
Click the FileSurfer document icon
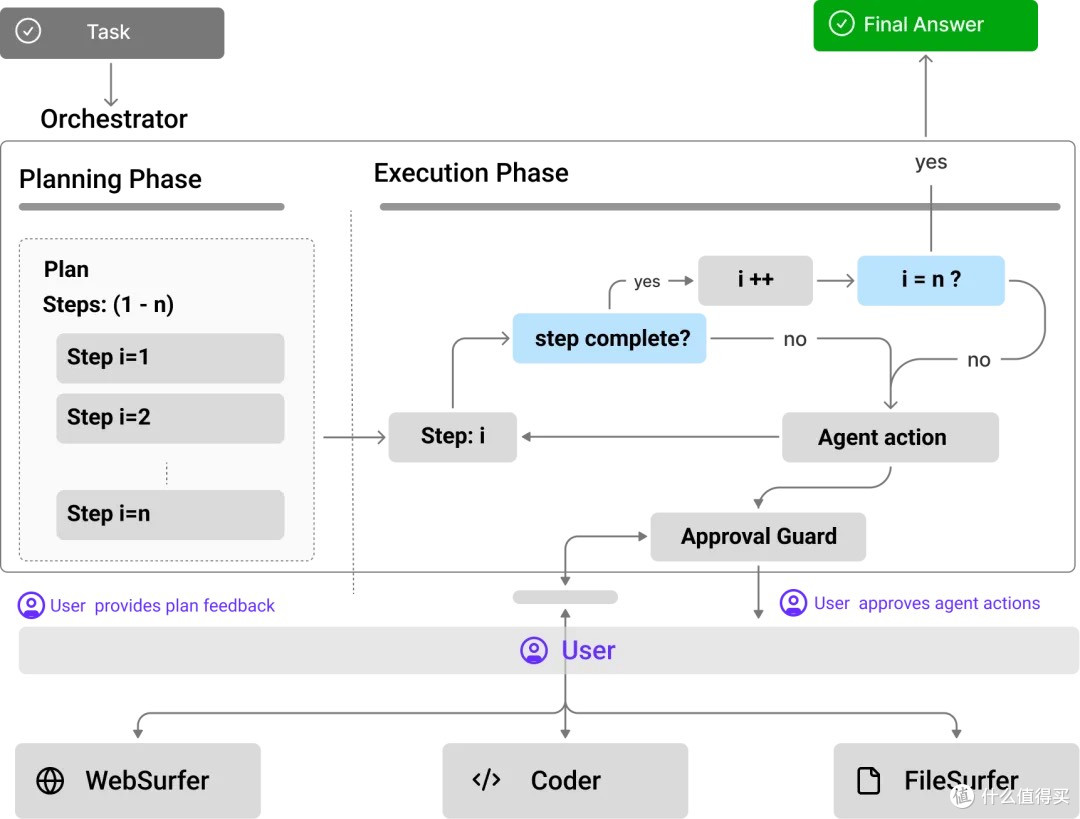868,780
